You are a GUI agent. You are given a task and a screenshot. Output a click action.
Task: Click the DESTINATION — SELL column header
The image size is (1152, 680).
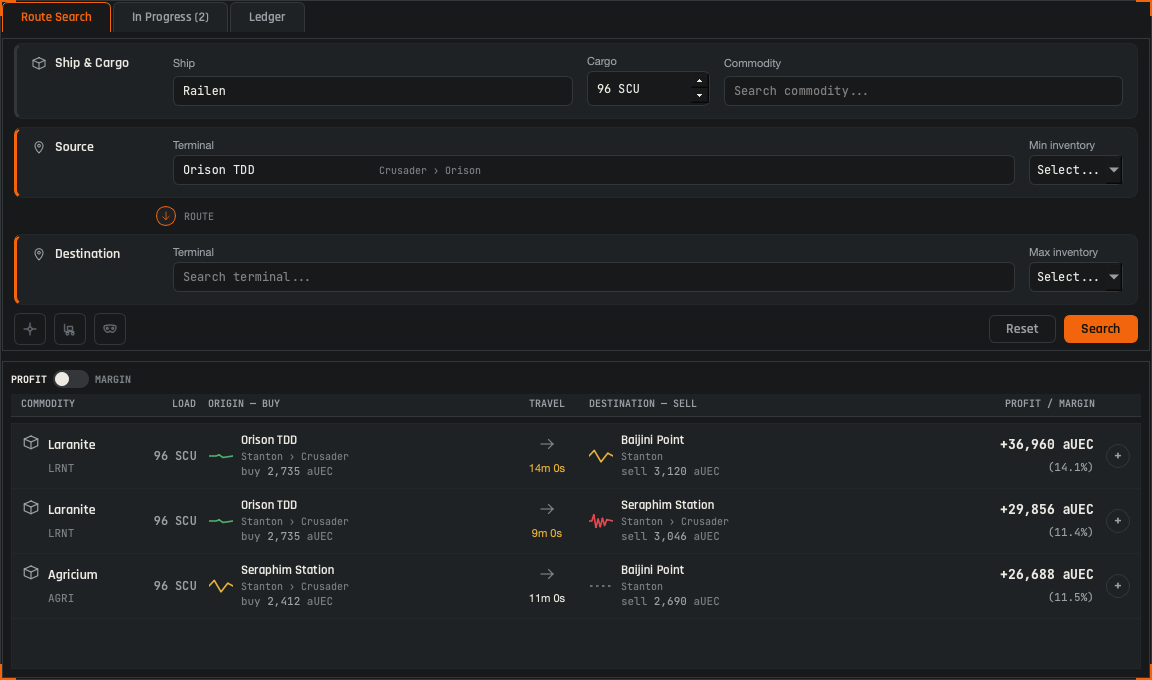pyautogui.click(x=643, y=404)
